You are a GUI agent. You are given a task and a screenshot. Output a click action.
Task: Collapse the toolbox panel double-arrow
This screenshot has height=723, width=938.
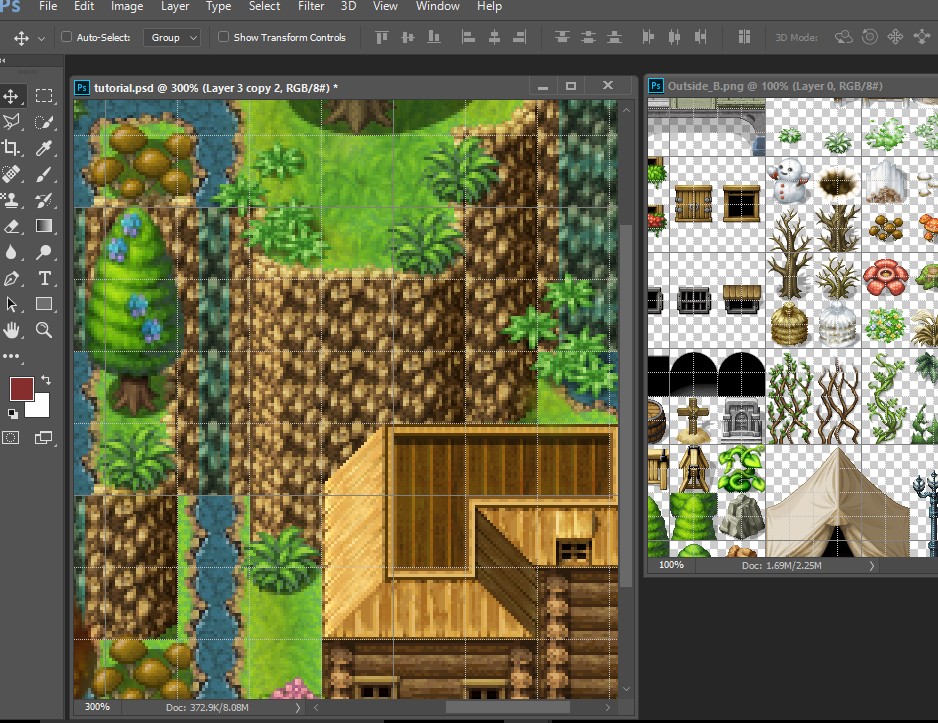pyautogui.click(x=4, y=60)
